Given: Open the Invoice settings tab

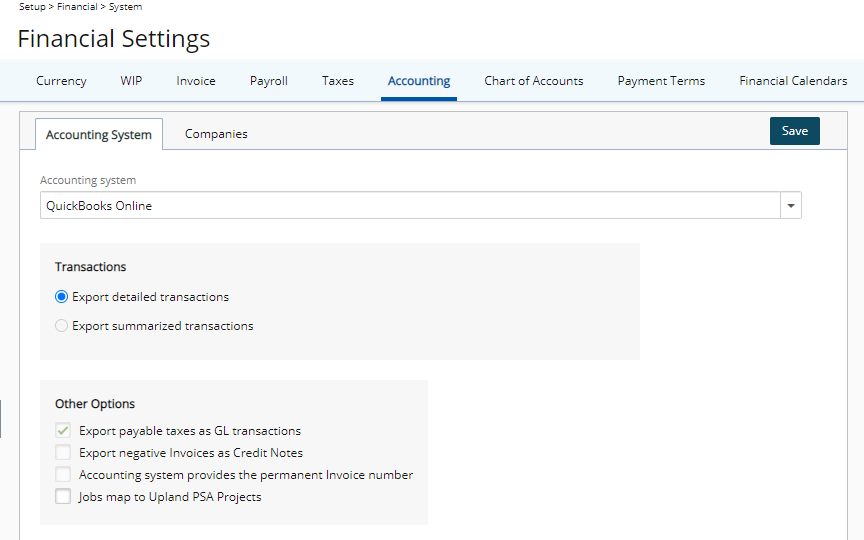Looking at the screenshot, I should click(x=196, y=81).
